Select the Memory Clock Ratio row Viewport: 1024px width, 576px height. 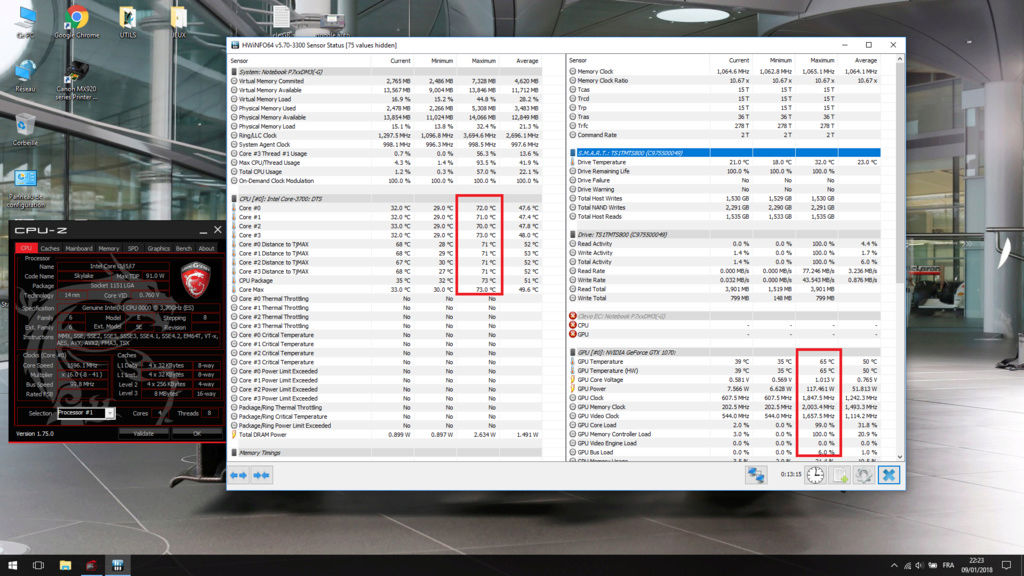tap(724, 80)
